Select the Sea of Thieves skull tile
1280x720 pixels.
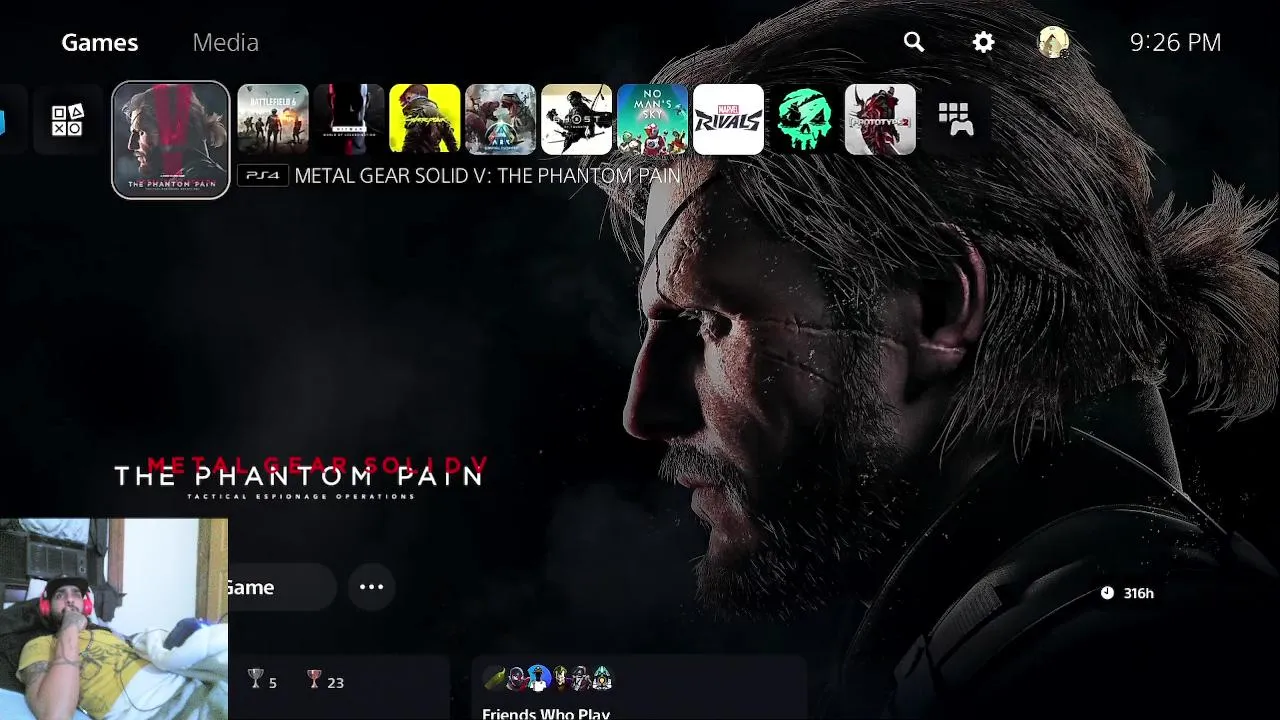805,120
